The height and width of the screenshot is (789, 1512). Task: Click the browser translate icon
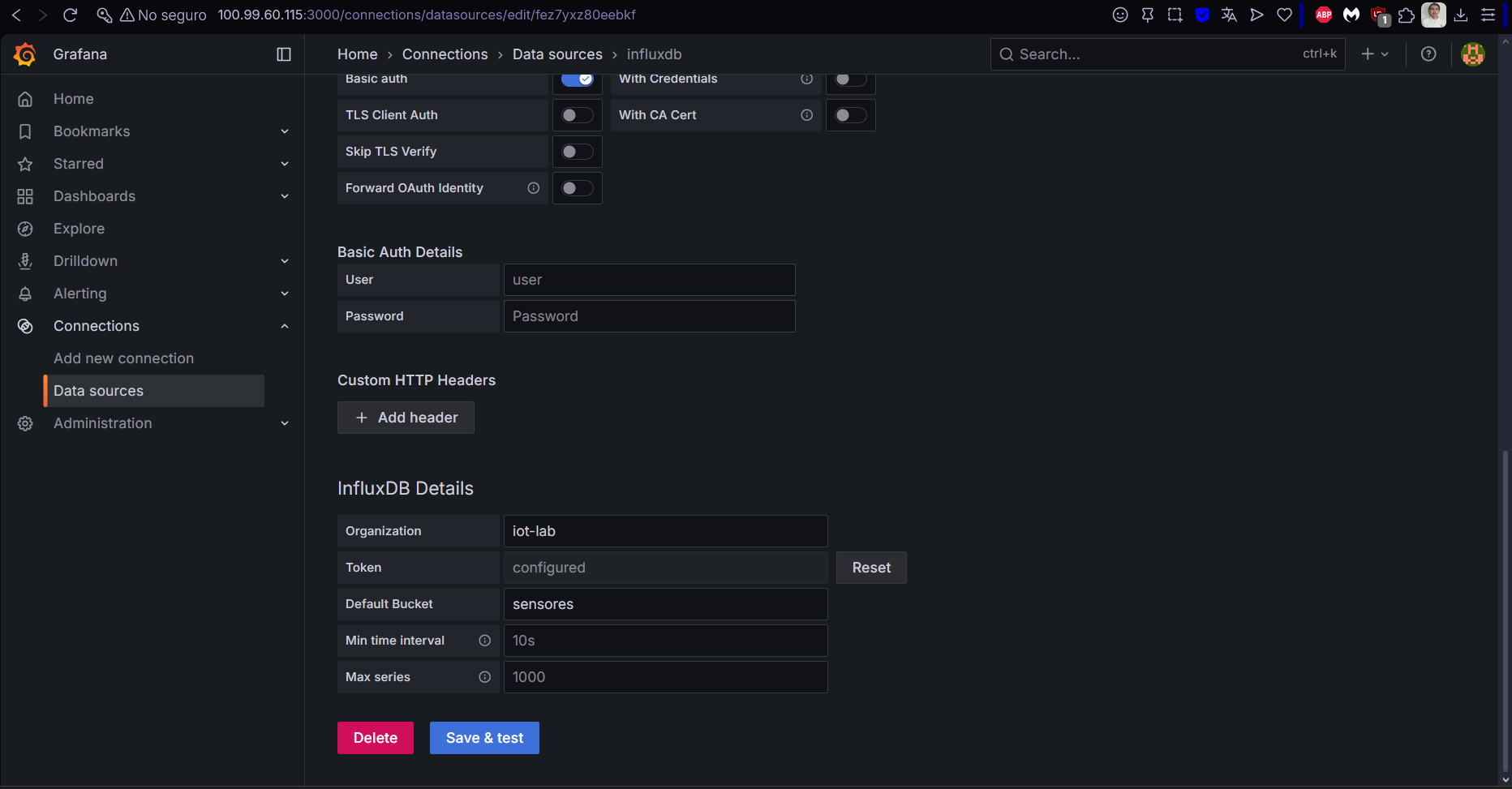coord(1229,15)
